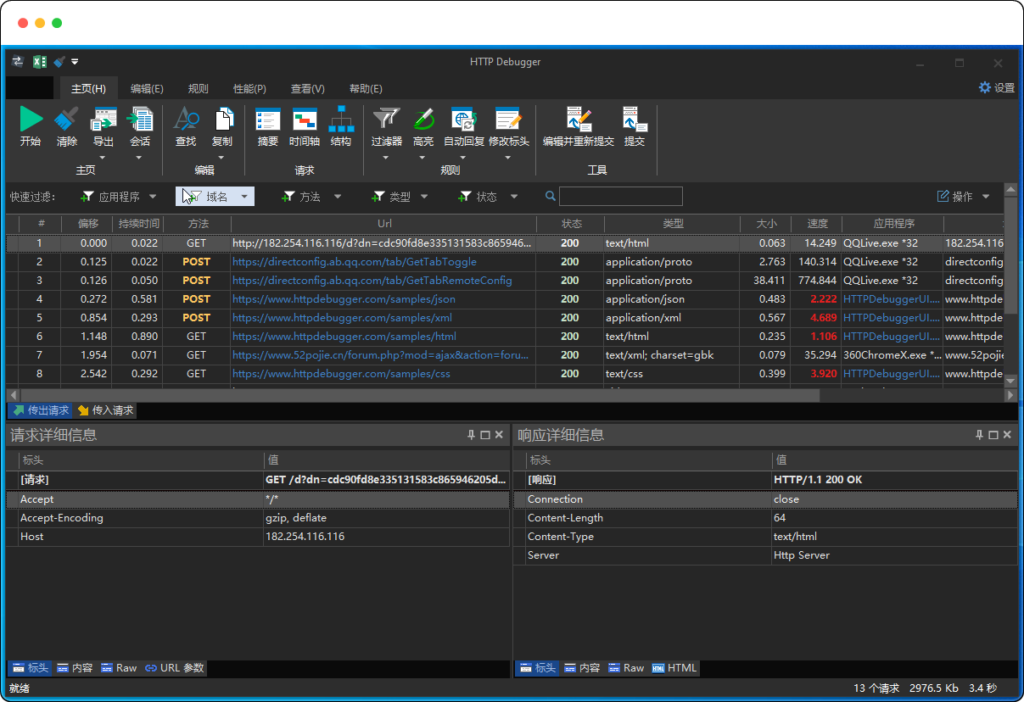
Task: Open the GetTabToggle request URL link
Action: click(355, 261)
